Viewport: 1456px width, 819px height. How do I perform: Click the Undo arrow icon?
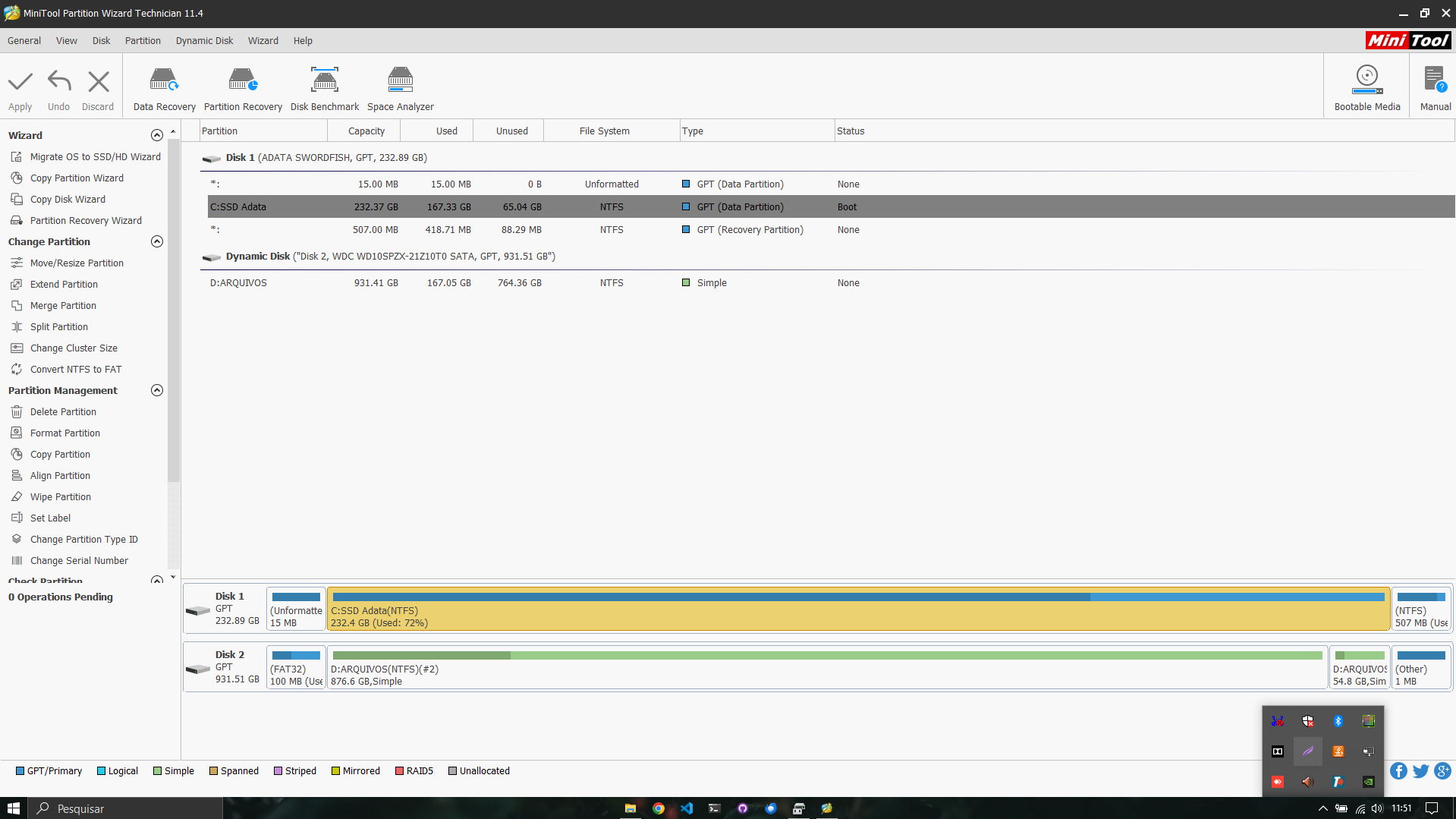click(59, 81)
